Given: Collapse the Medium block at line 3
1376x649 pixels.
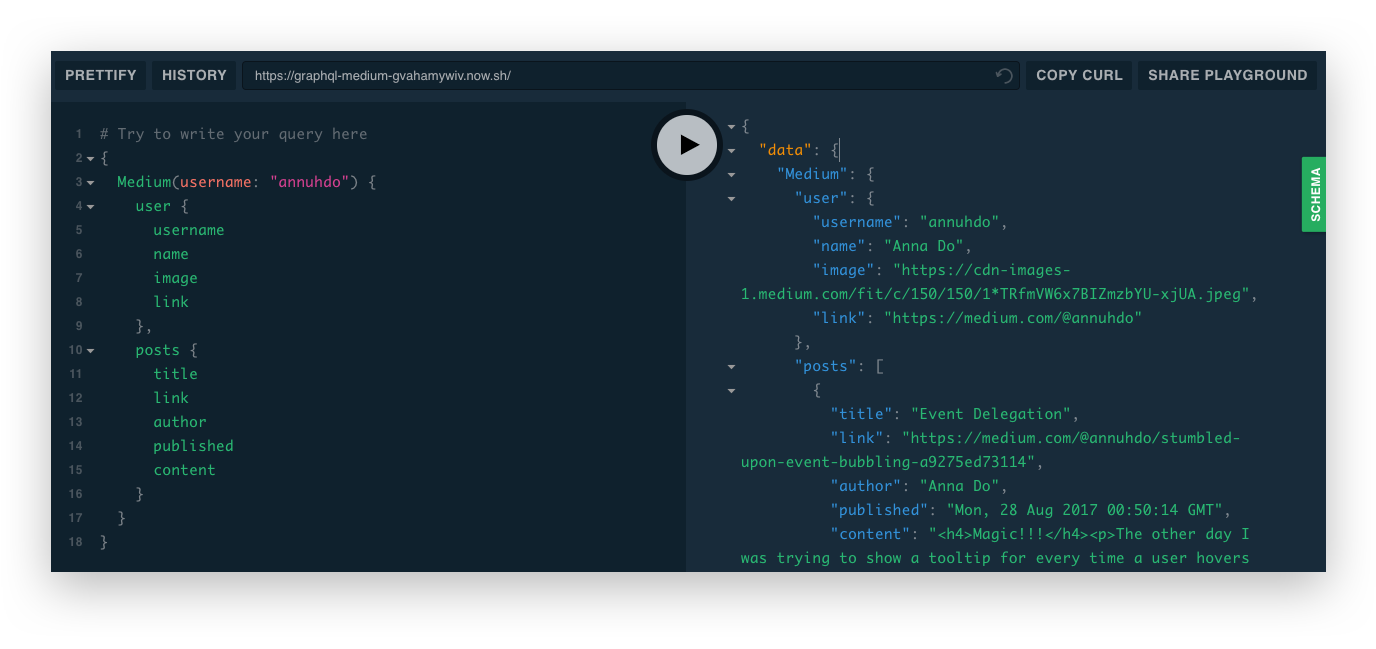Looking at the screenshot, I should pos(90,183).
